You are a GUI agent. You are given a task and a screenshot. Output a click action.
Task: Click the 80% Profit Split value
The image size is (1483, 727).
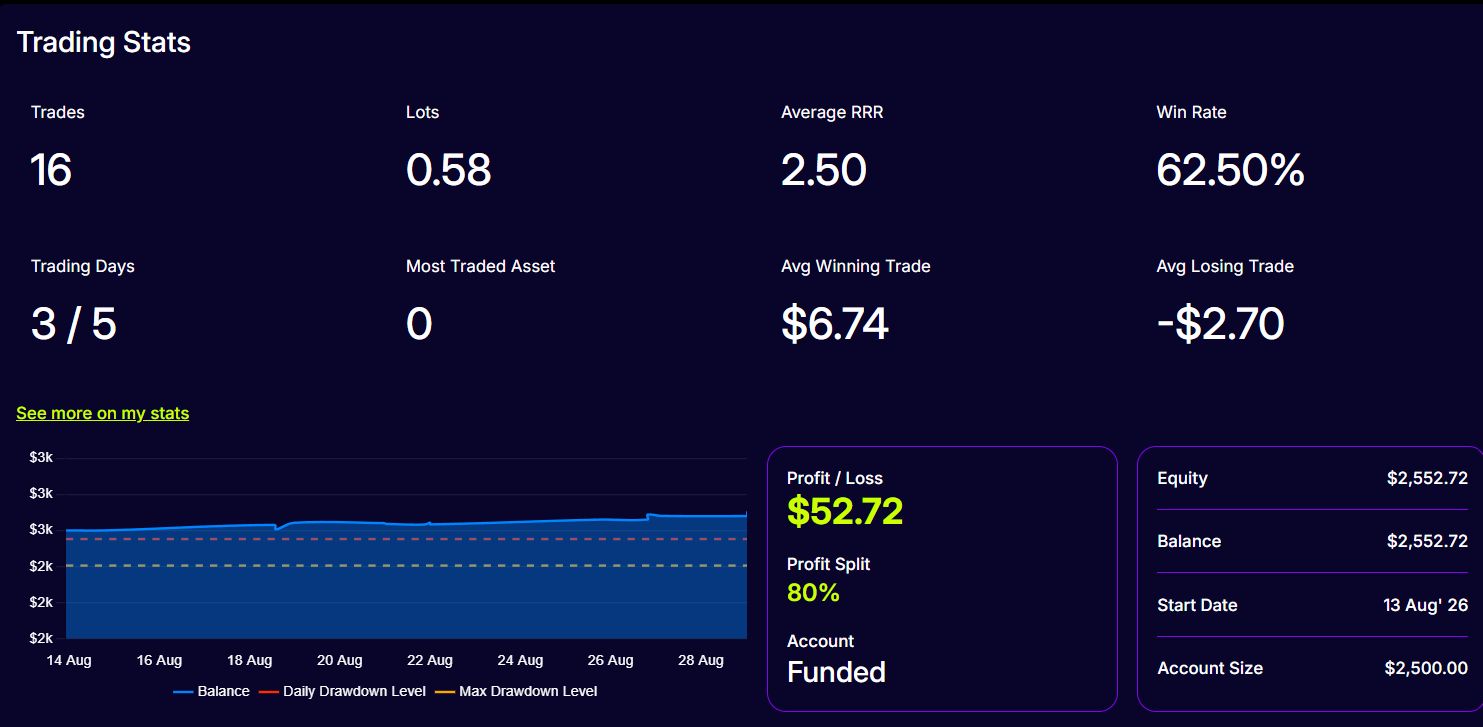click(x=813, y=593)
